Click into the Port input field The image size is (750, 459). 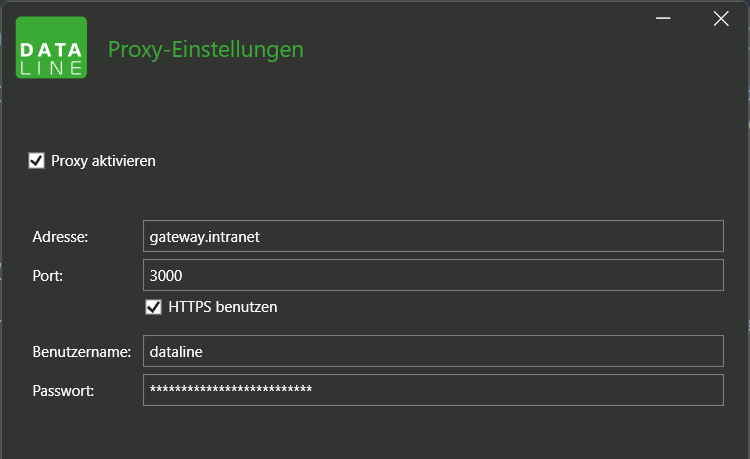[x=433, y=274]
